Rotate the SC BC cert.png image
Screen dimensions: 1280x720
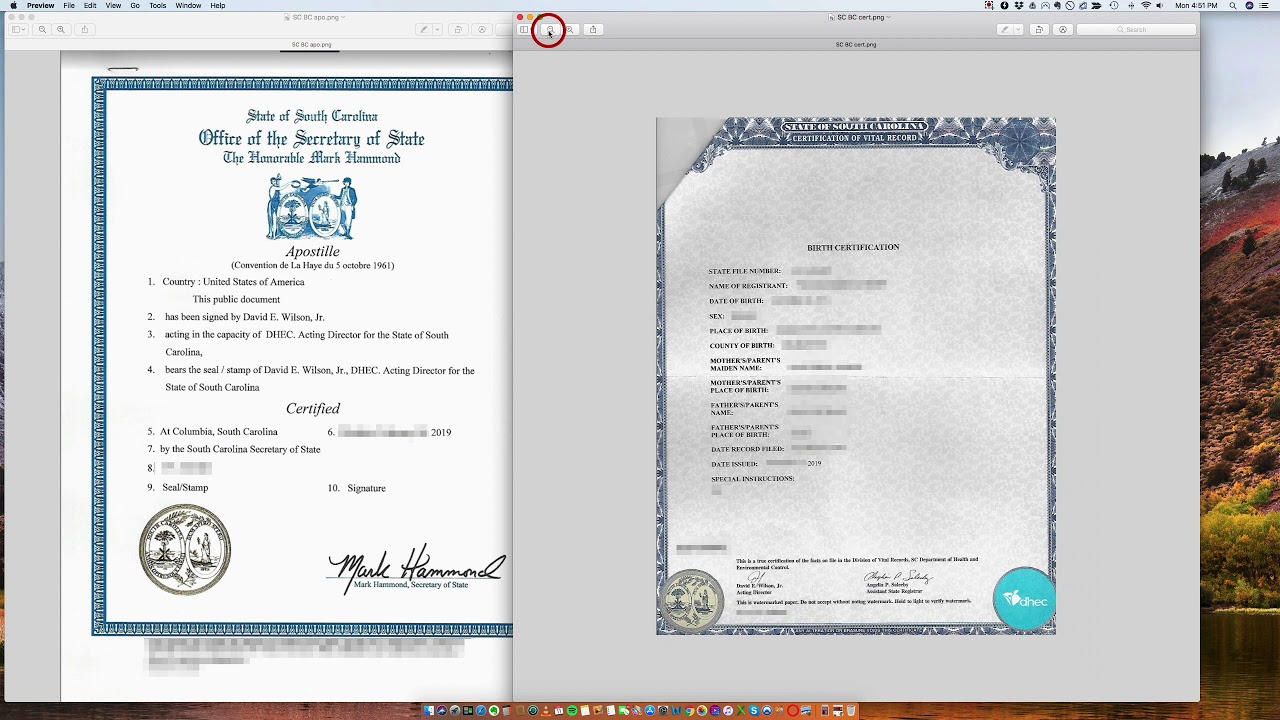pos(1039,30)
